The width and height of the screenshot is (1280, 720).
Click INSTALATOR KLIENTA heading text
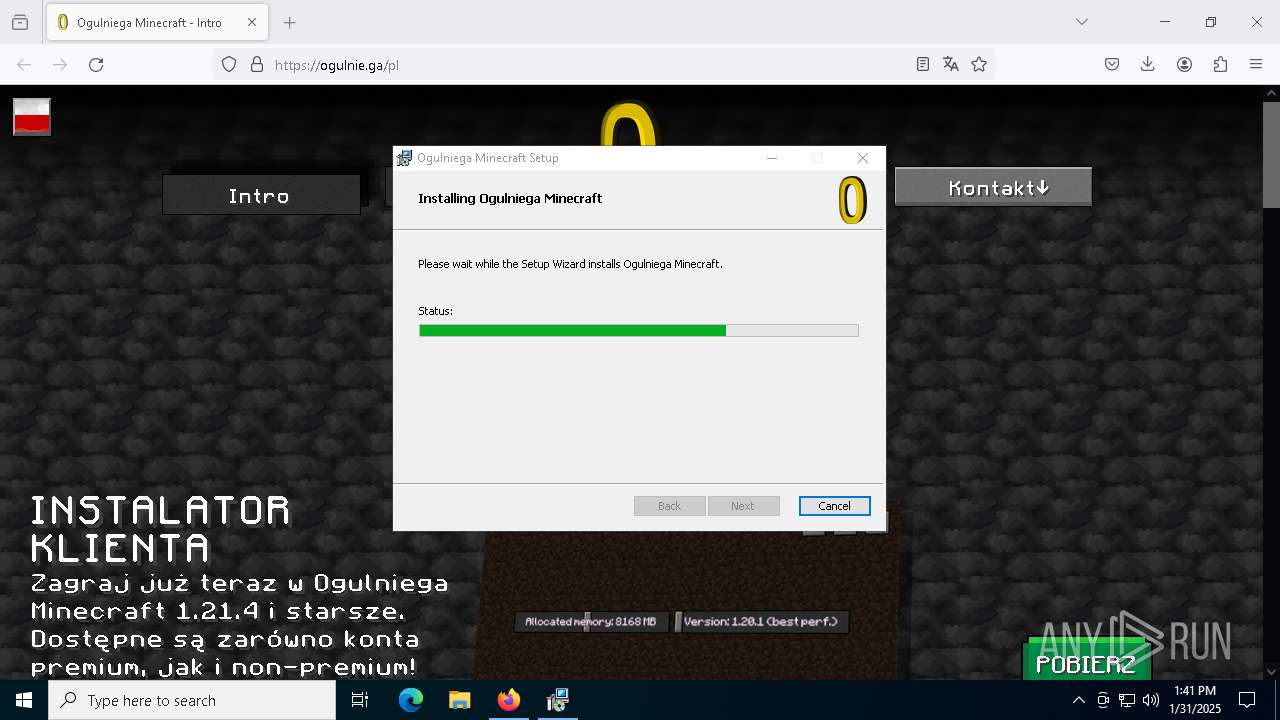(160, 529)
